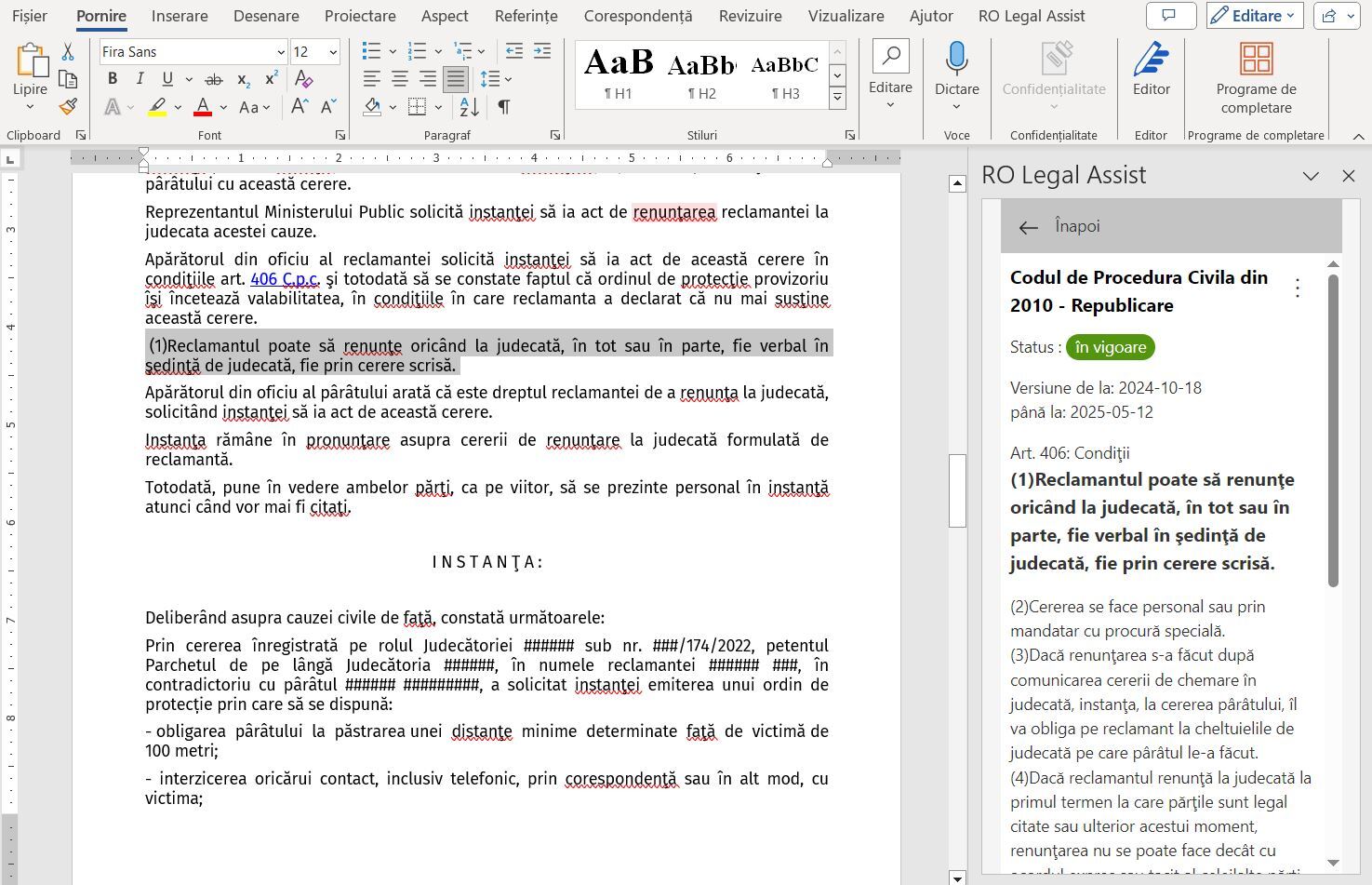The height and width of the screenshot is (885, 1372).
Task: Toggle strikethrough formatting
Action: coord(214,80)
